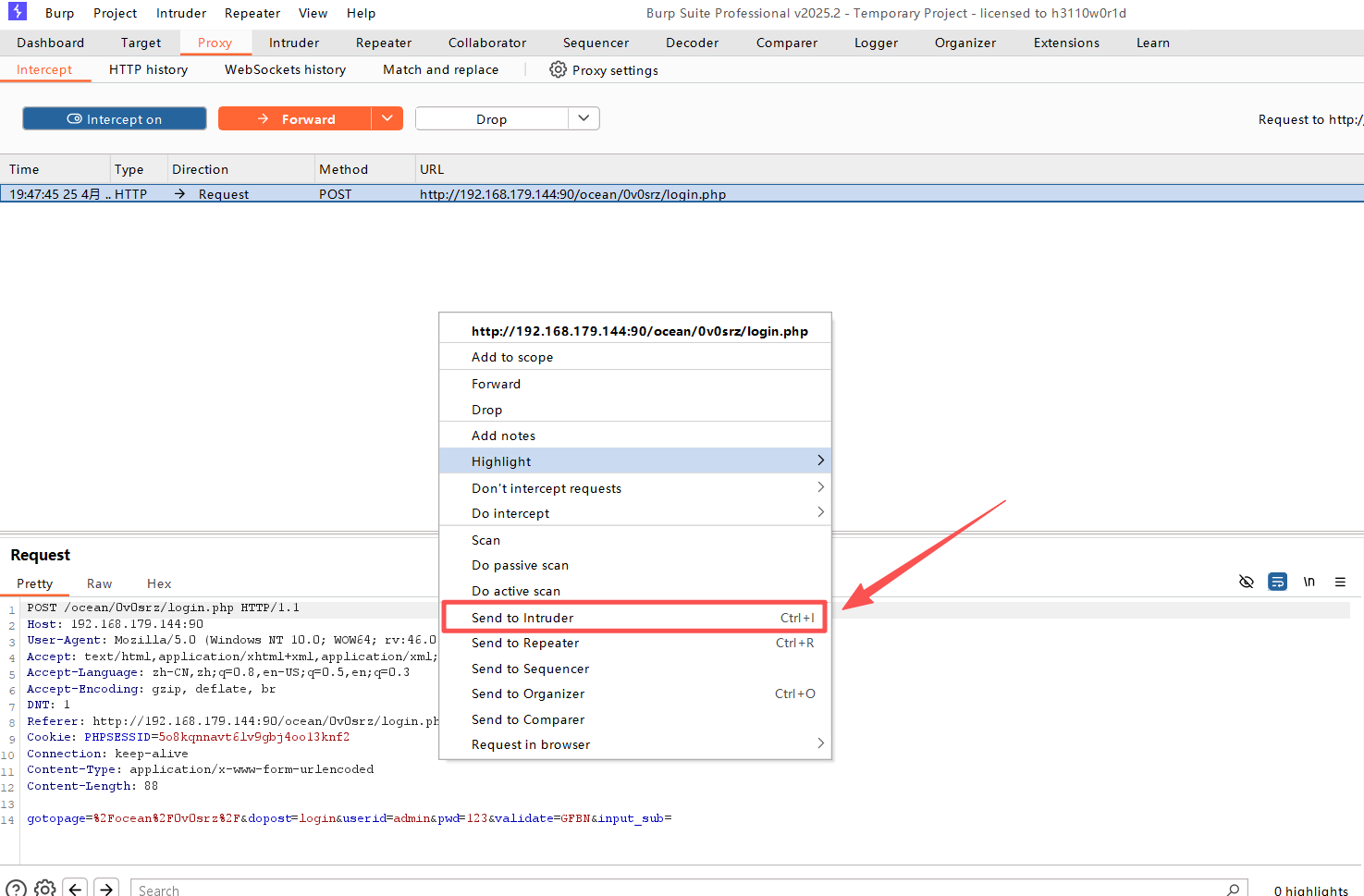Select the POST login.php request row
The image size is (1364, 896).
tap(682, 193)
